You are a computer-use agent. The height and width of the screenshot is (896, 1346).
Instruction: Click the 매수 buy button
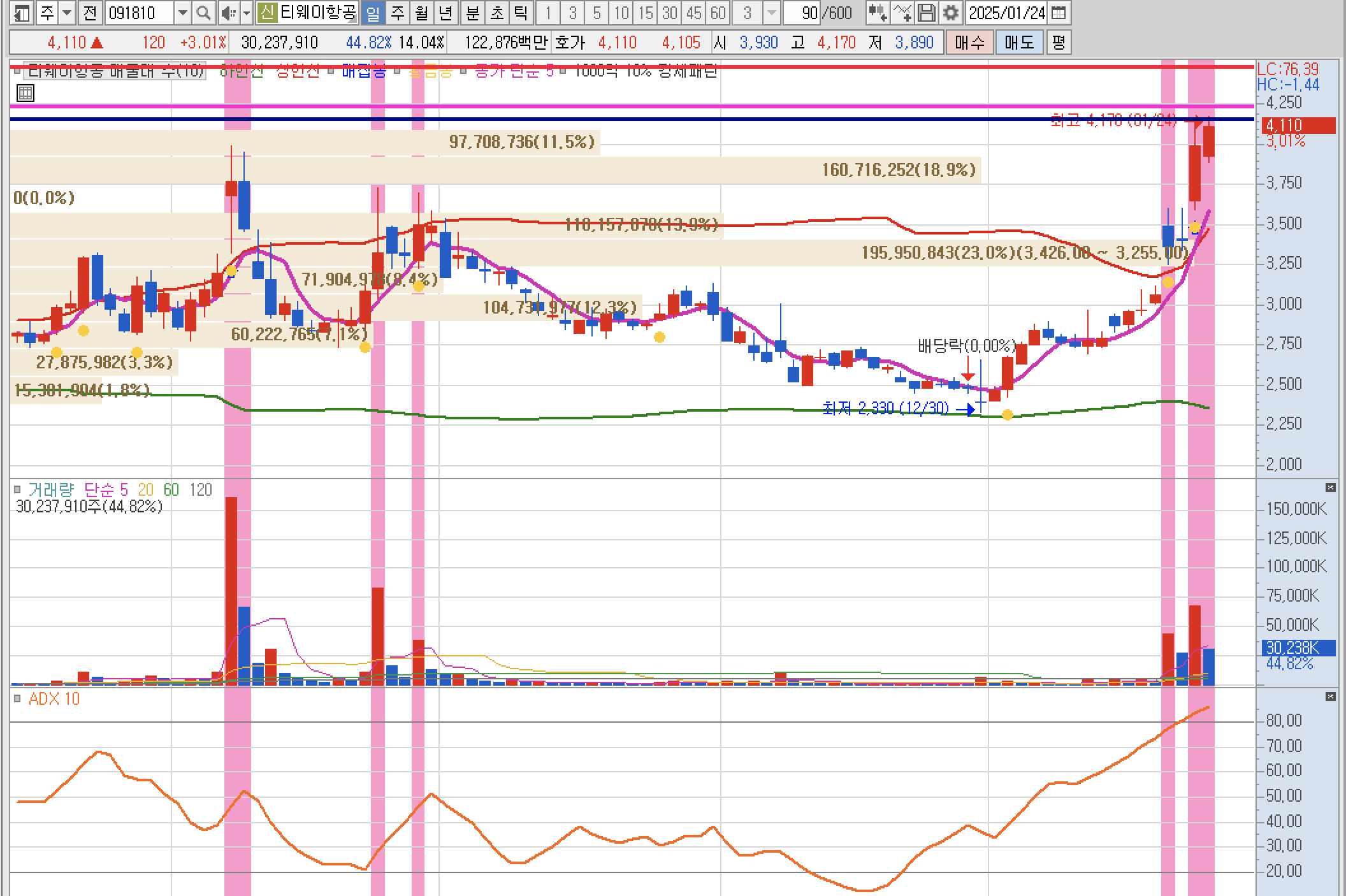click(x=969, y=43)
